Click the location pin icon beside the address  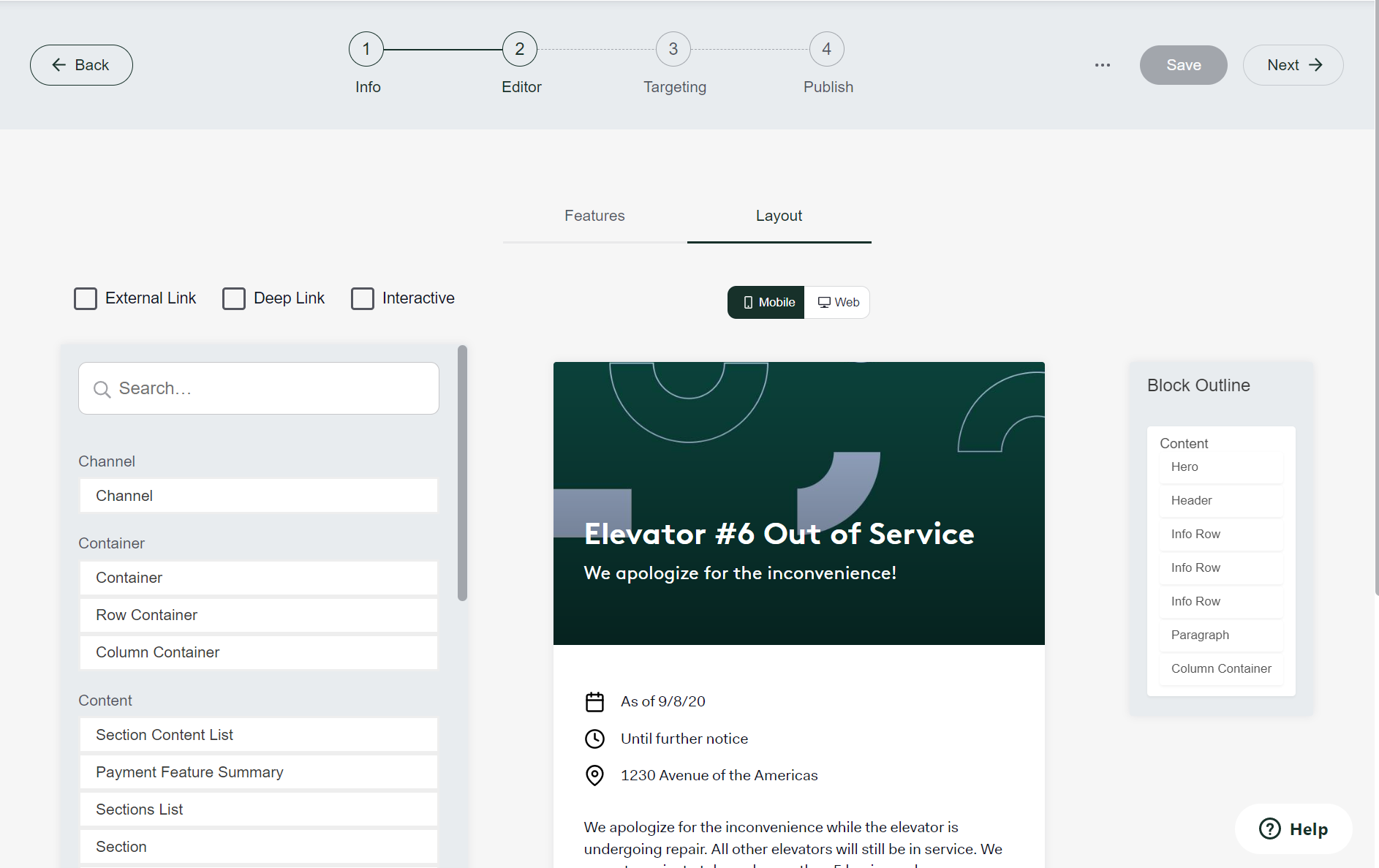click(594, 775)
